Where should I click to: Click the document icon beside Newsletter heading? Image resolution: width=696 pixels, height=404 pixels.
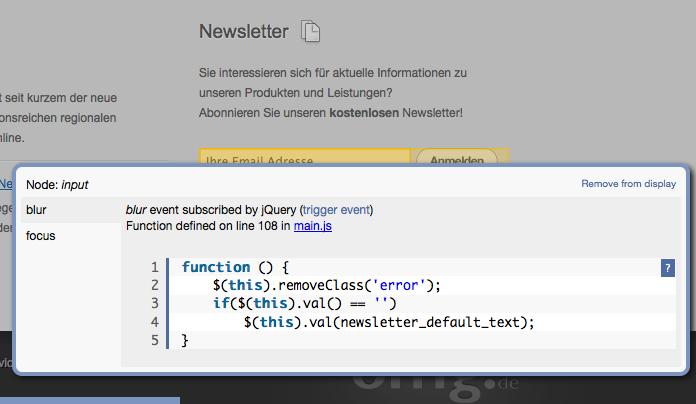pyautogui.click(x=312, y=33)
